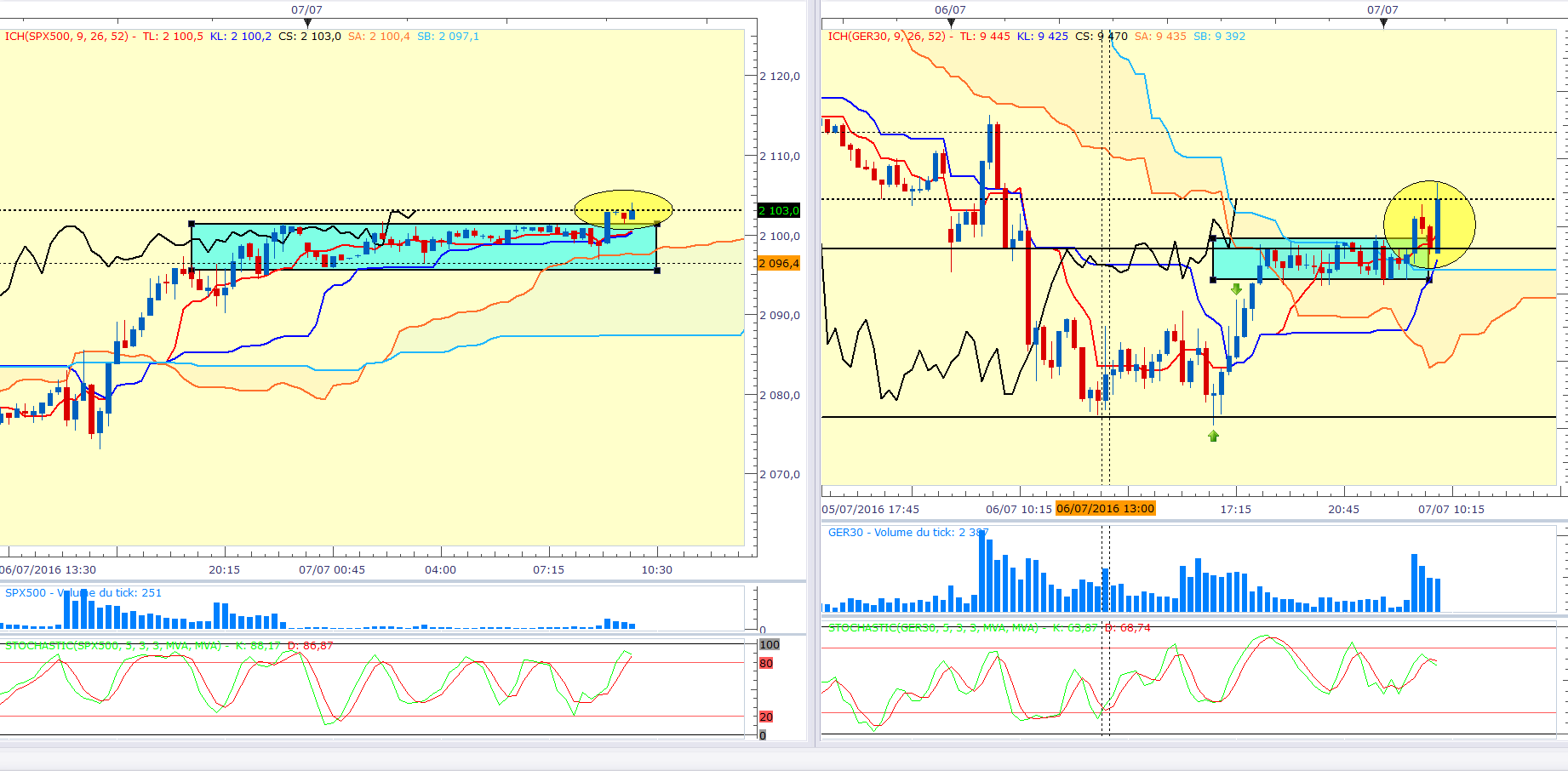
Task: Click the red 80 stochastic level tag
Action: (x=766, y=664)
